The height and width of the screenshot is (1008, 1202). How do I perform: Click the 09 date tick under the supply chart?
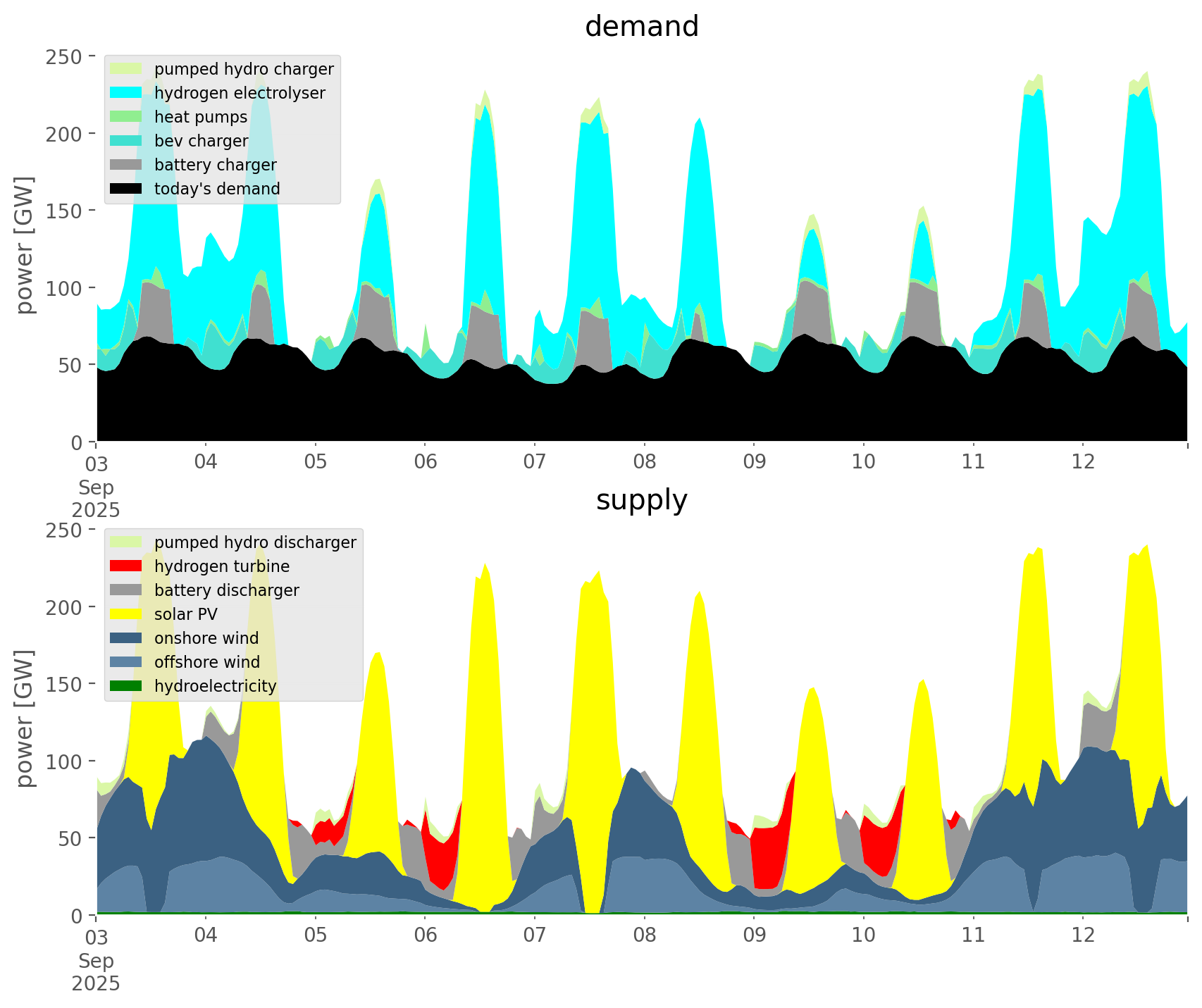pyautogui.click(x=754, y=935)
